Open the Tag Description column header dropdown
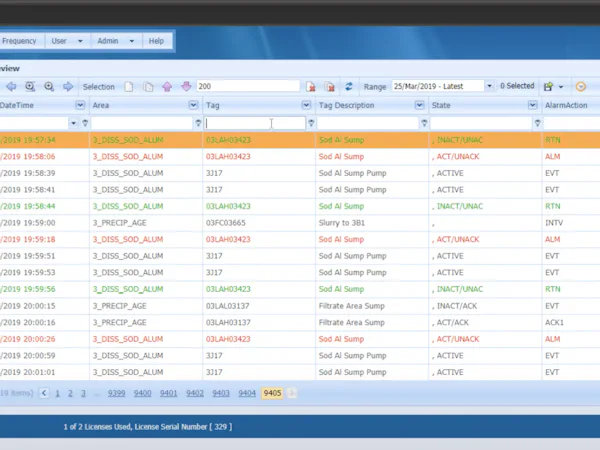The height and width of the screenshot is (450, 600). point(419,105)
